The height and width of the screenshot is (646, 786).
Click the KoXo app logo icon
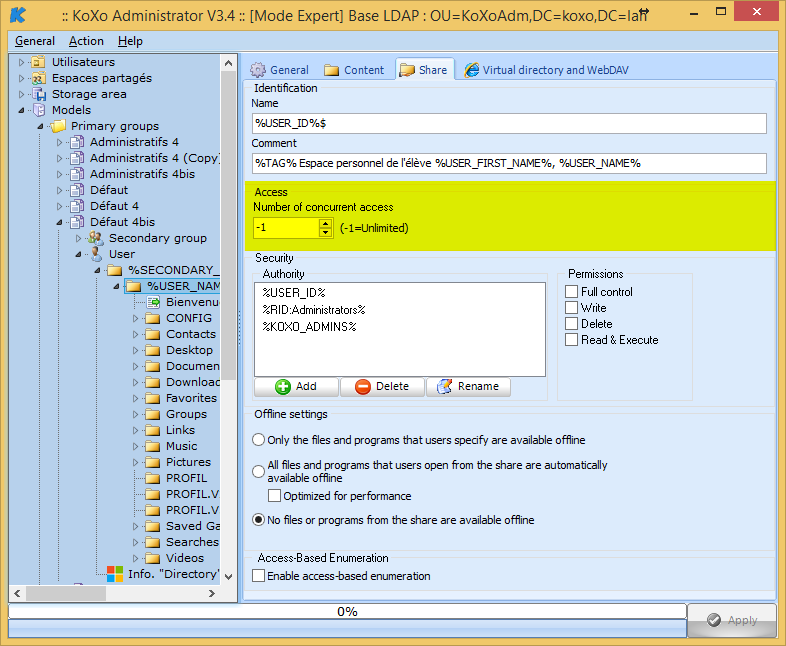(18, 15)
